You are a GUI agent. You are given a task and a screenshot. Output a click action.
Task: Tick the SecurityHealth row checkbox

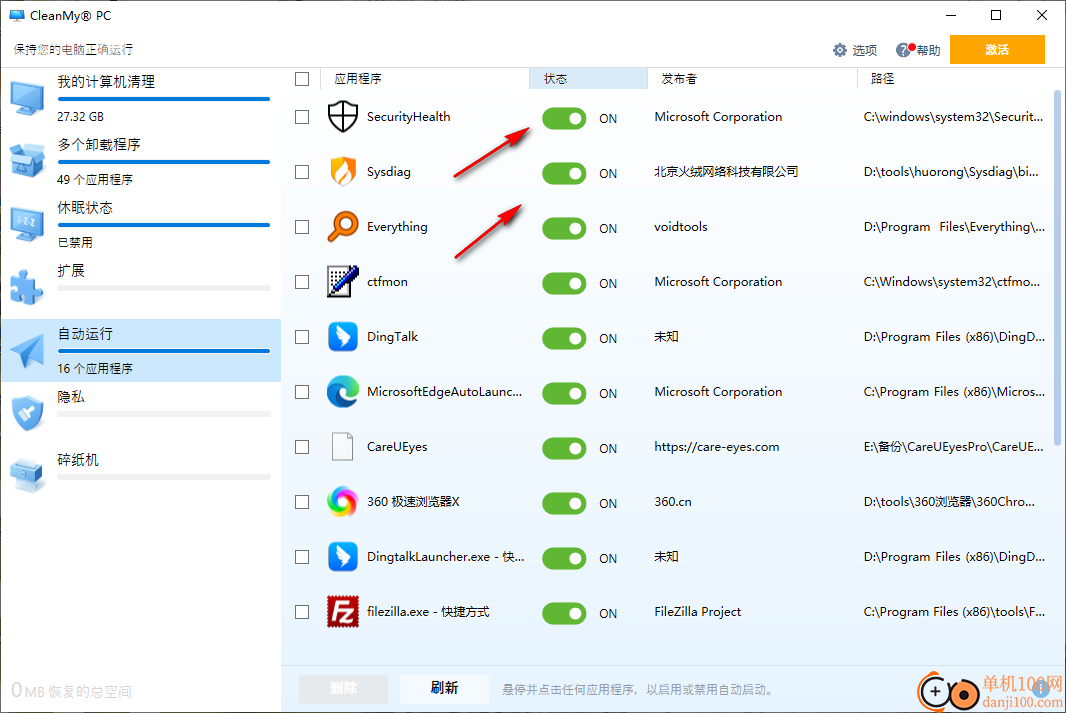pyautogui.click(x=302, y=117)
